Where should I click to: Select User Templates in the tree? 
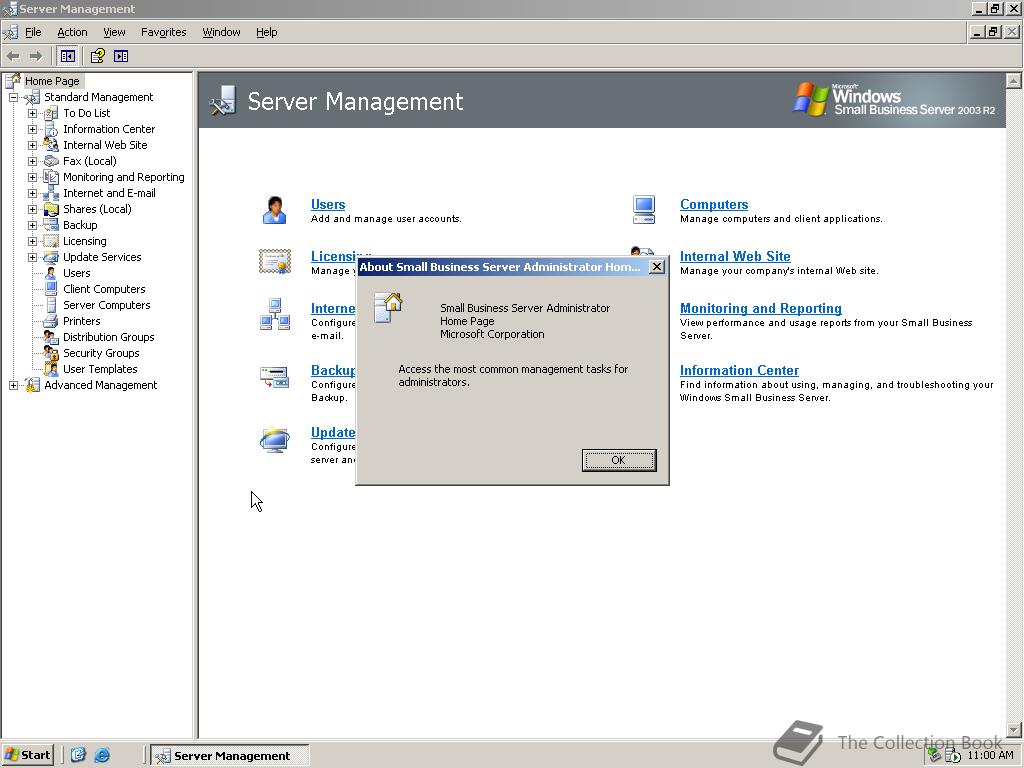(x=100, y=369)
